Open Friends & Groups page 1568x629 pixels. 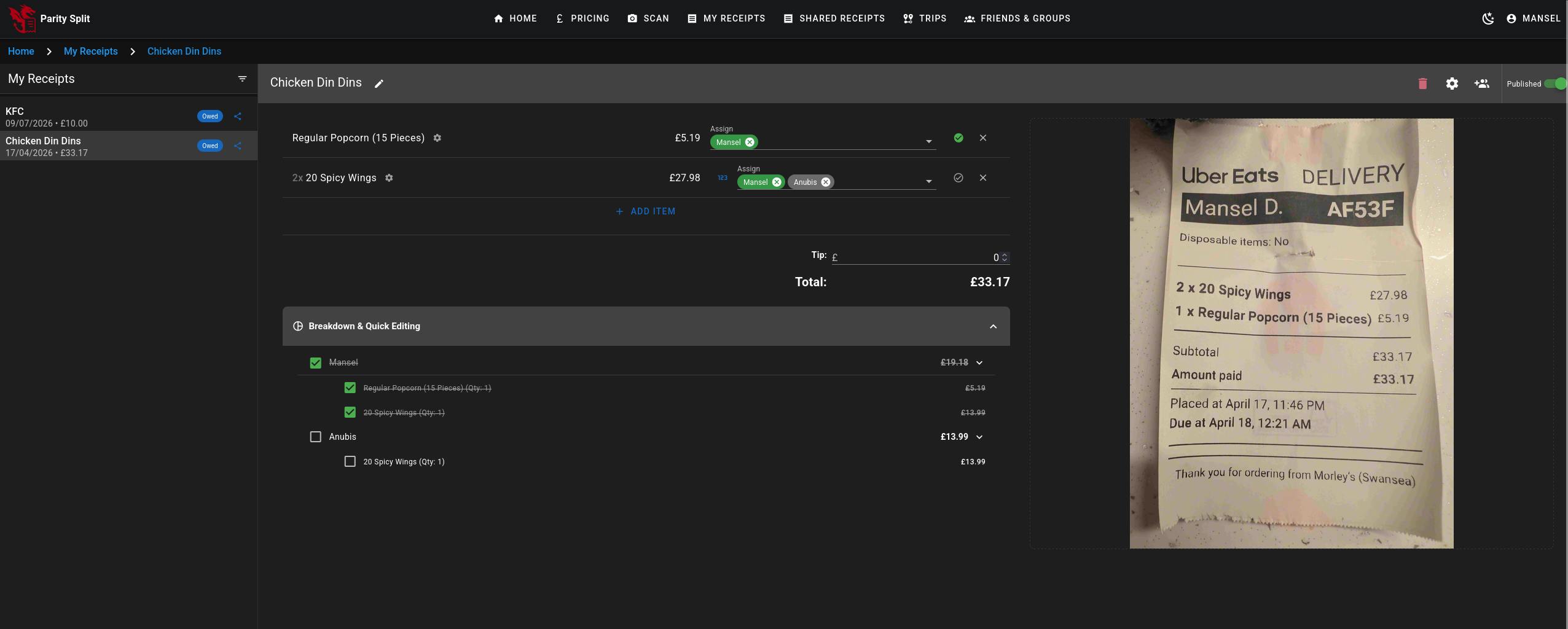pos(1017,18)
